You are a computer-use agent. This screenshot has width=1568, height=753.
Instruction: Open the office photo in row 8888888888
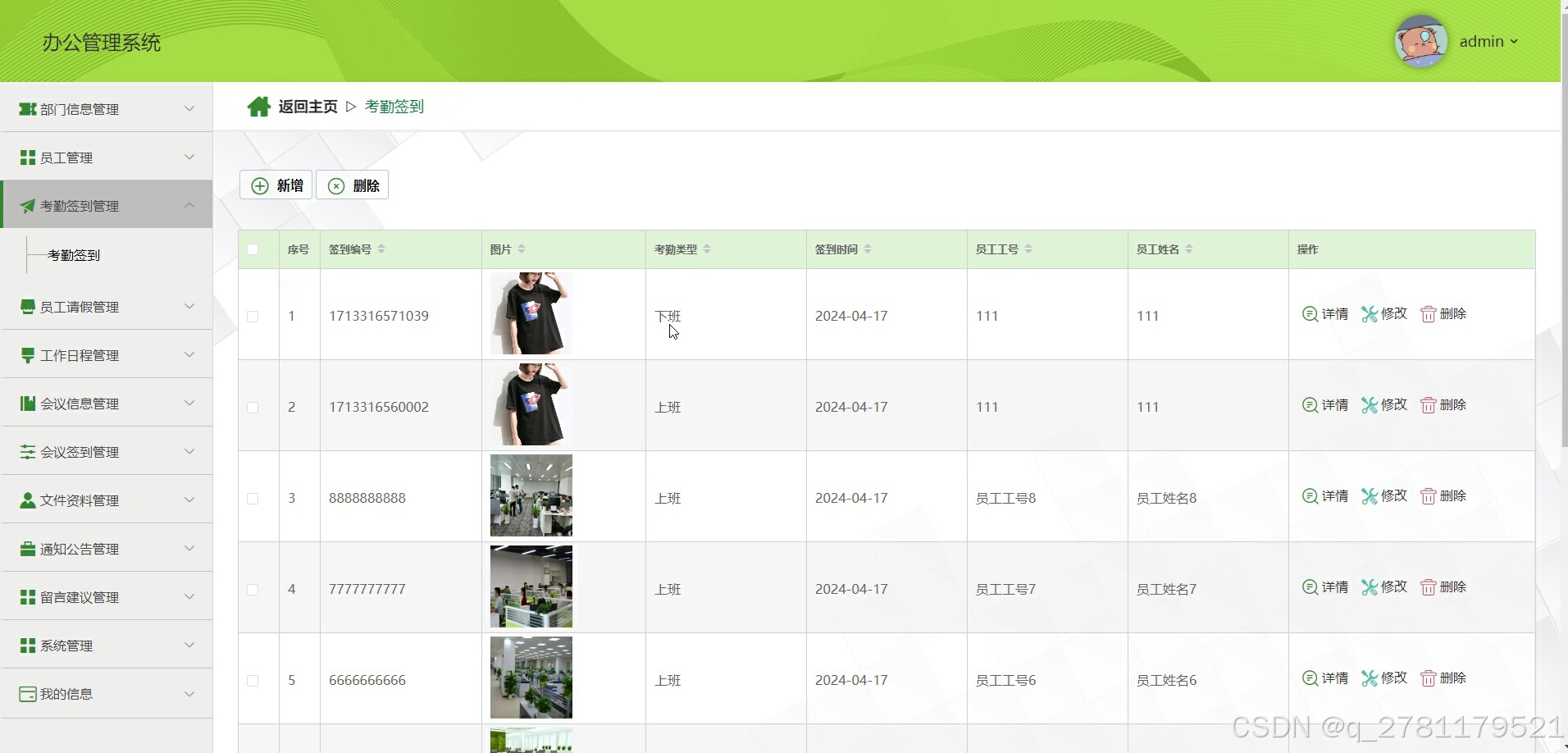(531, 495)
